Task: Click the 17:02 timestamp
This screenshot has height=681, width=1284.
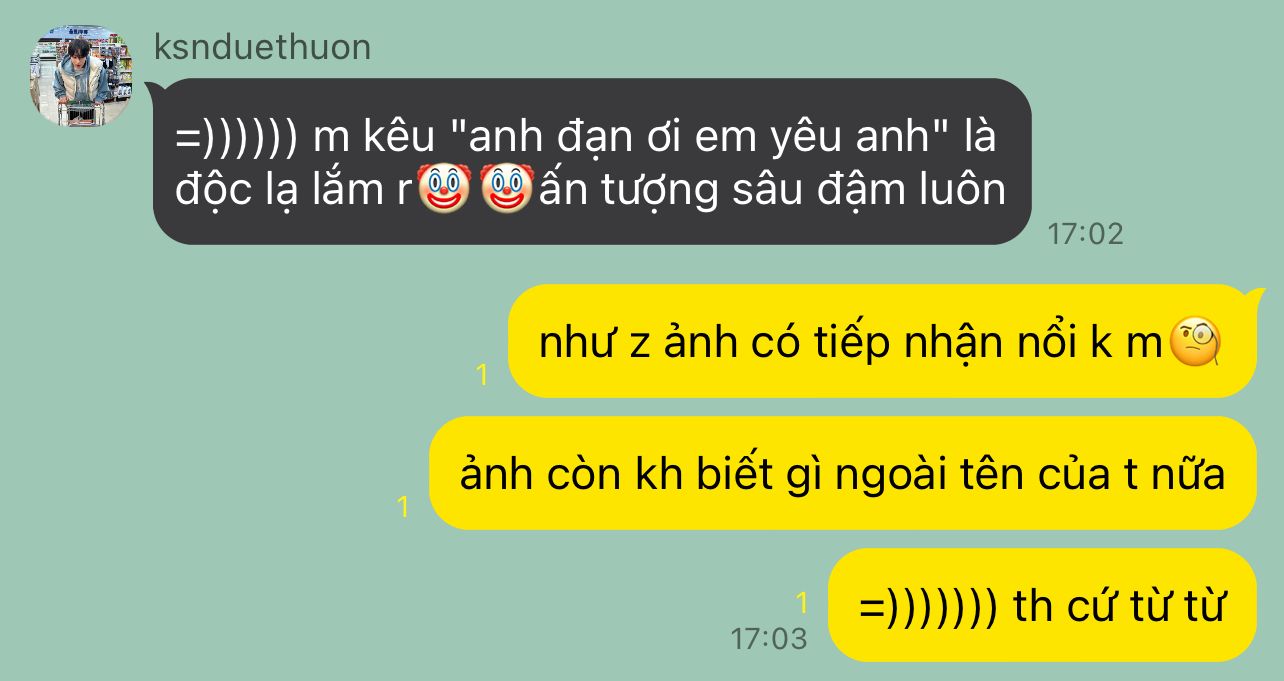Action: [1086, 234]
